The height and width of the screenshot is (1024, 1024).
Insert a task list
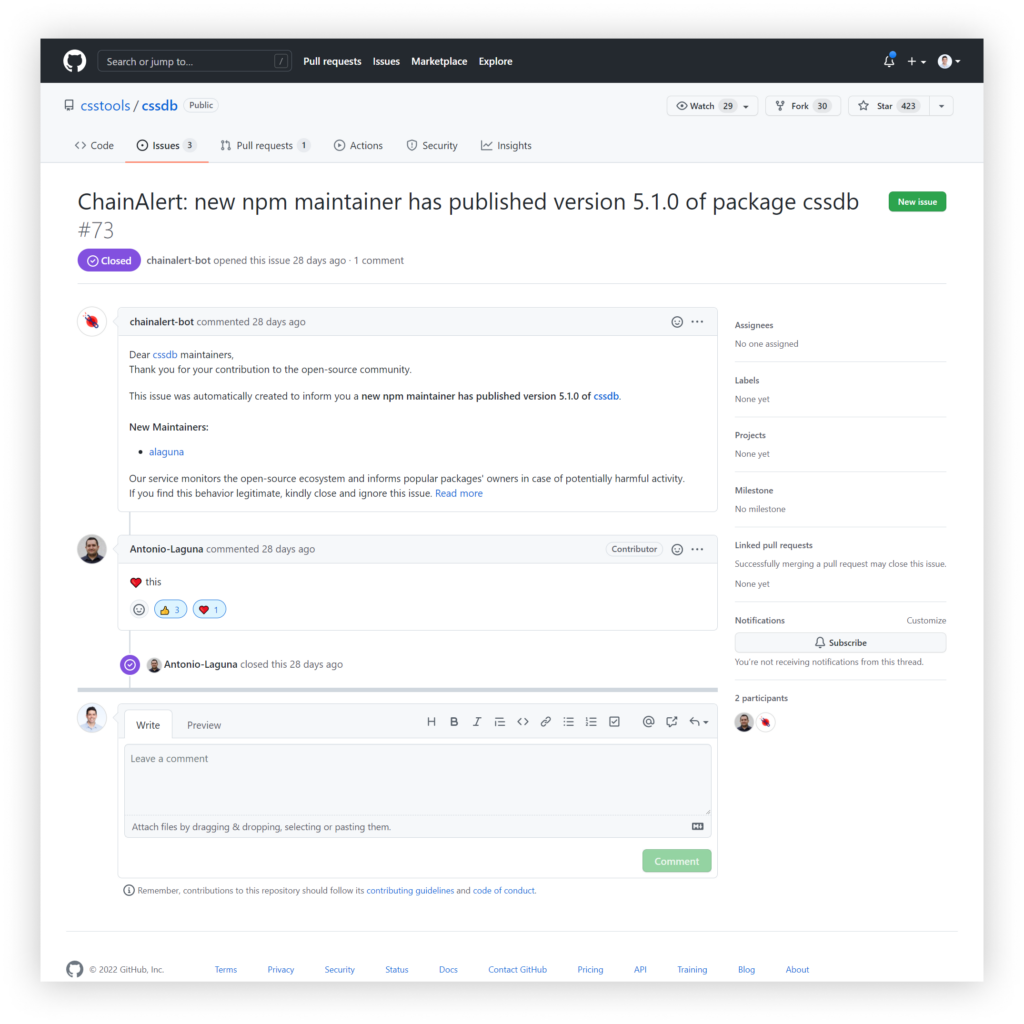point(615,722)
